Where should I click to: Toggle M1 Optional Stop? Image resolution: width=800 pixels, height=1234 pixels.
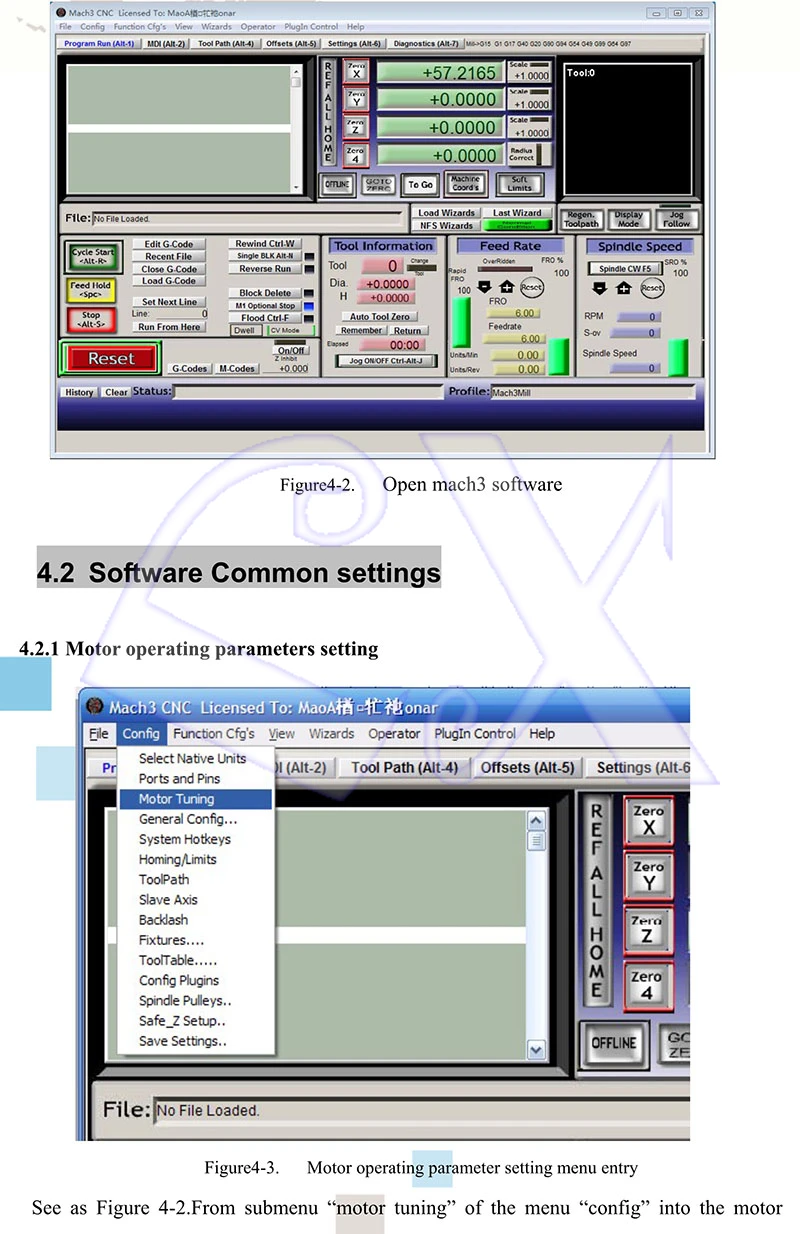pos(265,306)
